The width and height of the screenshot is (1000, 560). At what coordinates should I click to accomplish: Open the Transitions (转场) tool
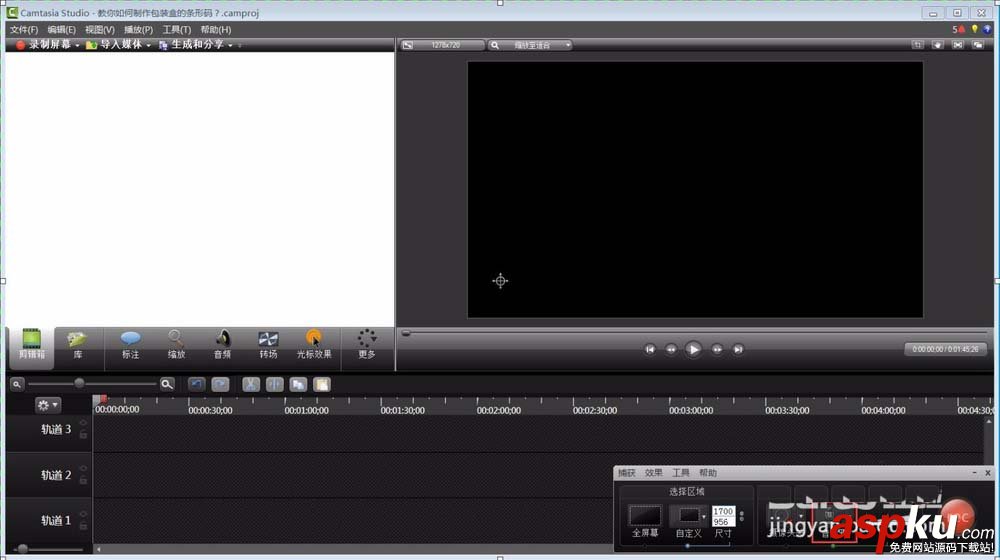click(x=268, y=345)
